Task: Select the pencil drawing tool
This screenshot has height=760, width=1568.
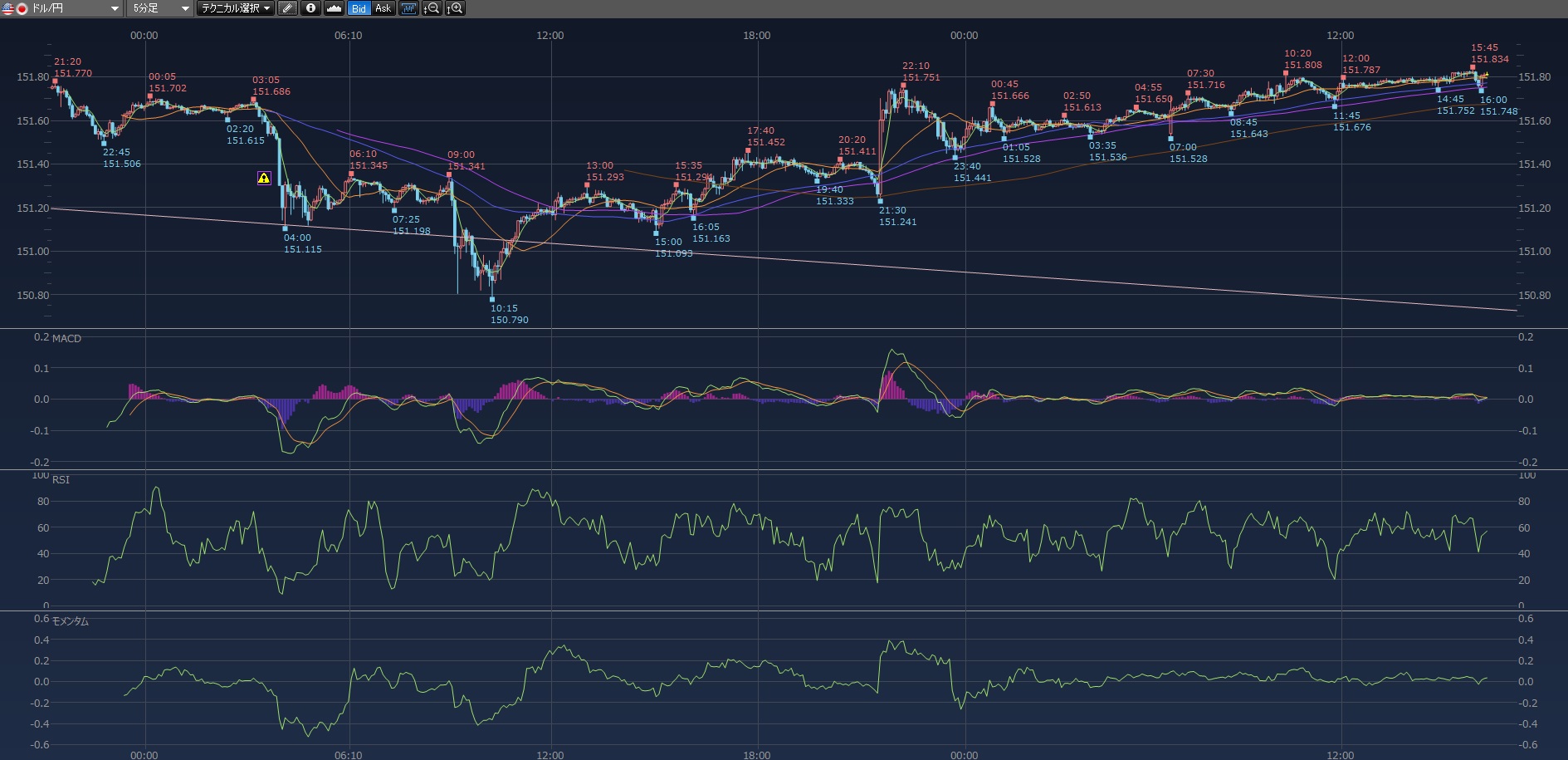Action: coord(287,8)
